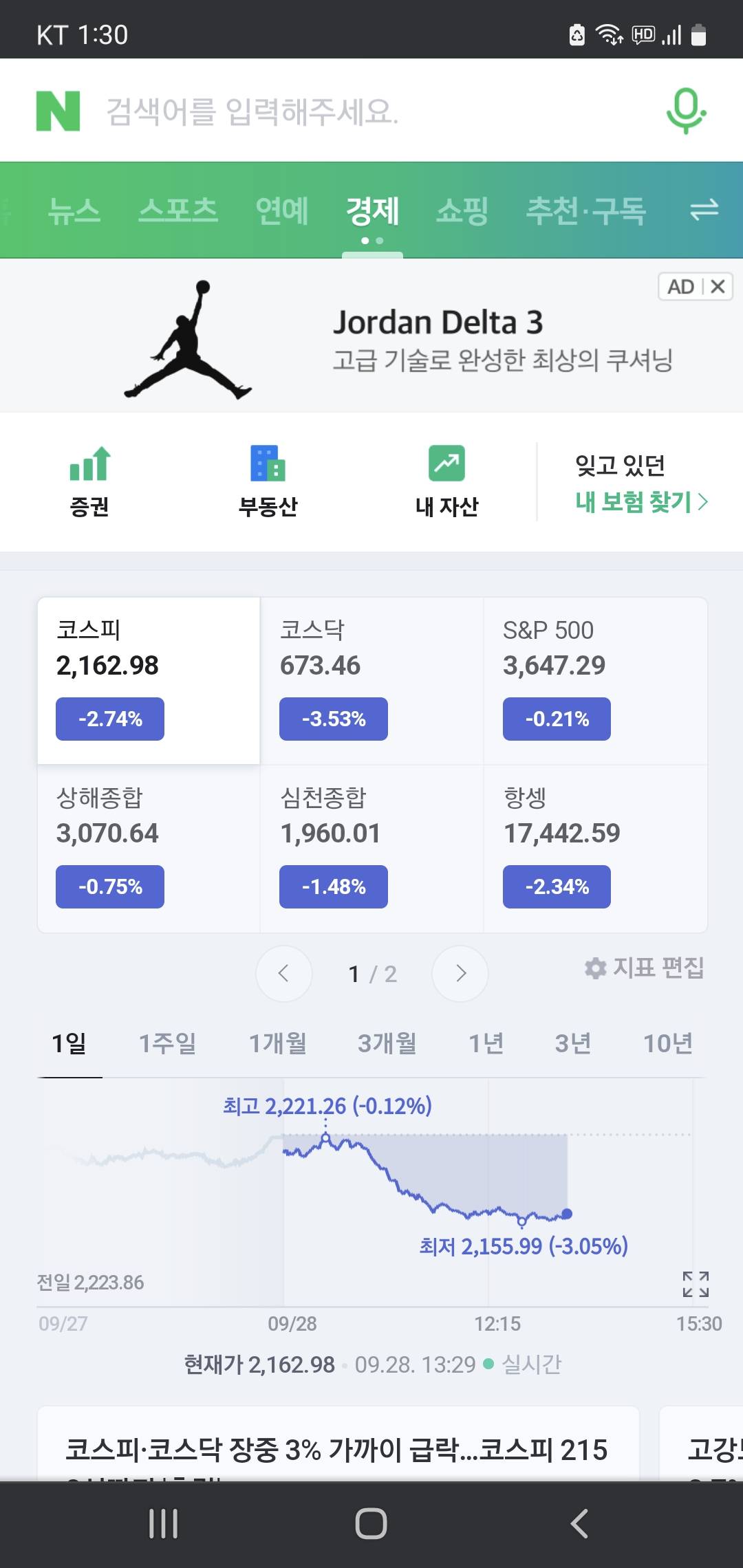Screen dimensions: 743x1568
Task: Activate the voice search microphone
Action: tap(686, 111)
